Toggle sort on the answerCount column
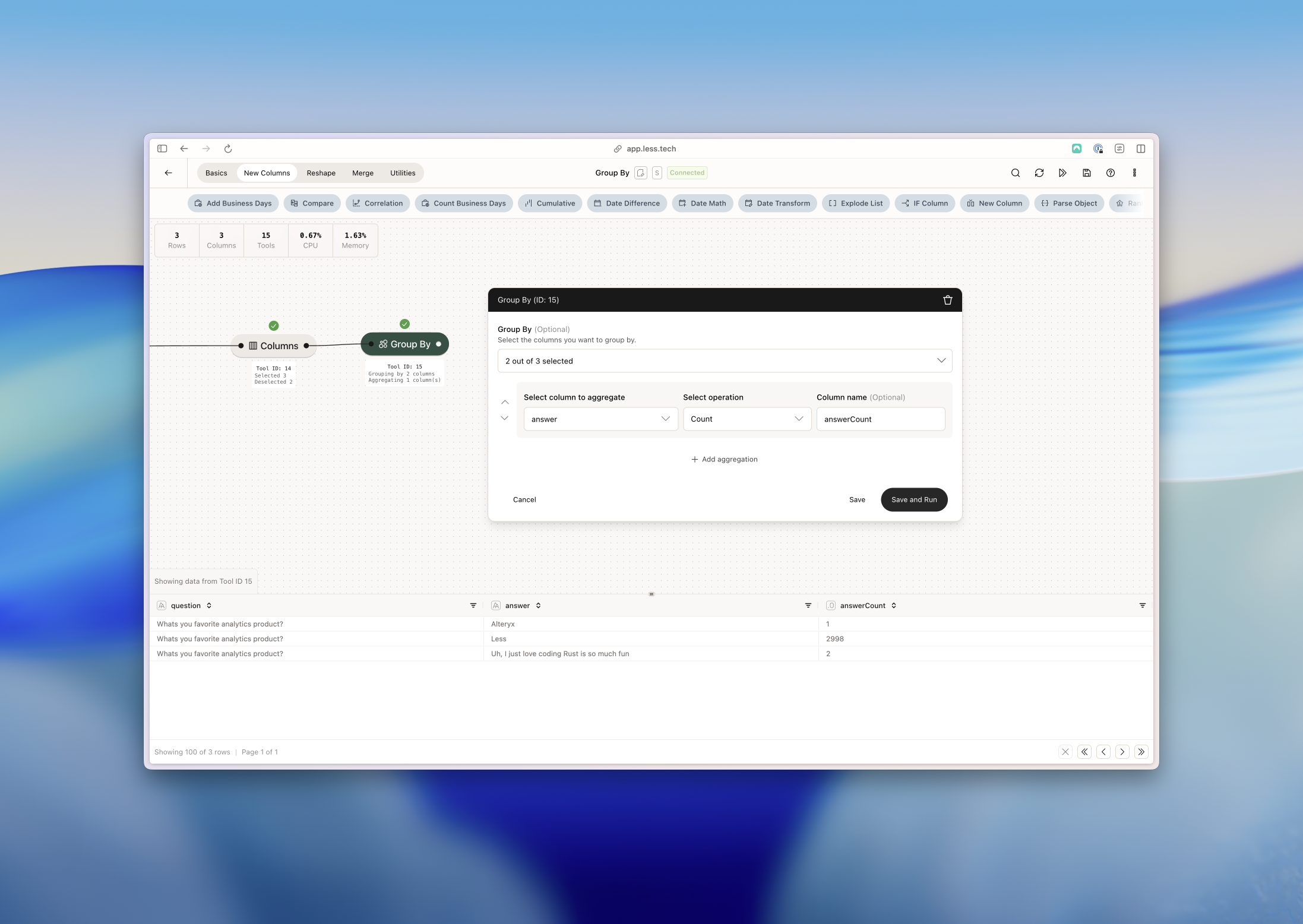The image size is (1303, 924). (893, 606)
